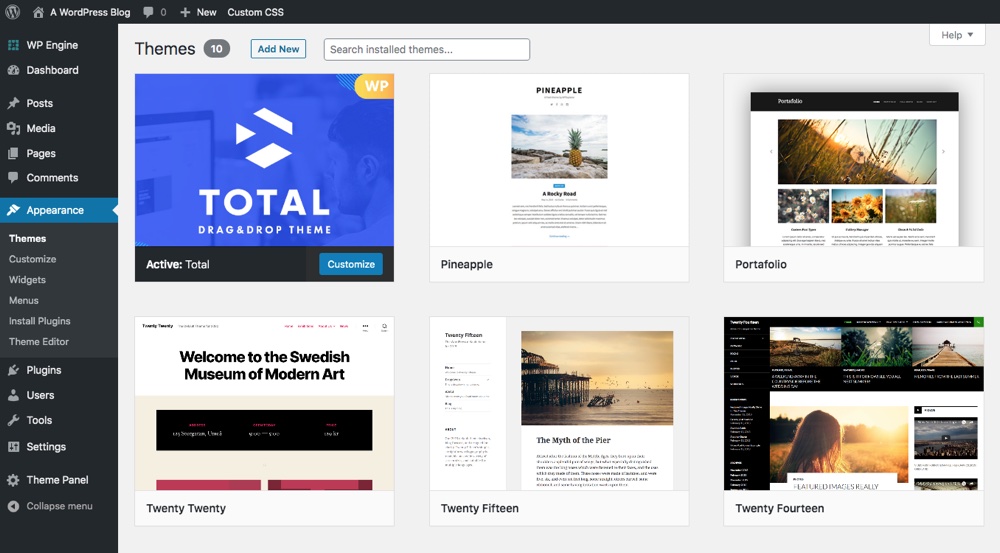Click the home icon beside A WordPress Blog

38,12
